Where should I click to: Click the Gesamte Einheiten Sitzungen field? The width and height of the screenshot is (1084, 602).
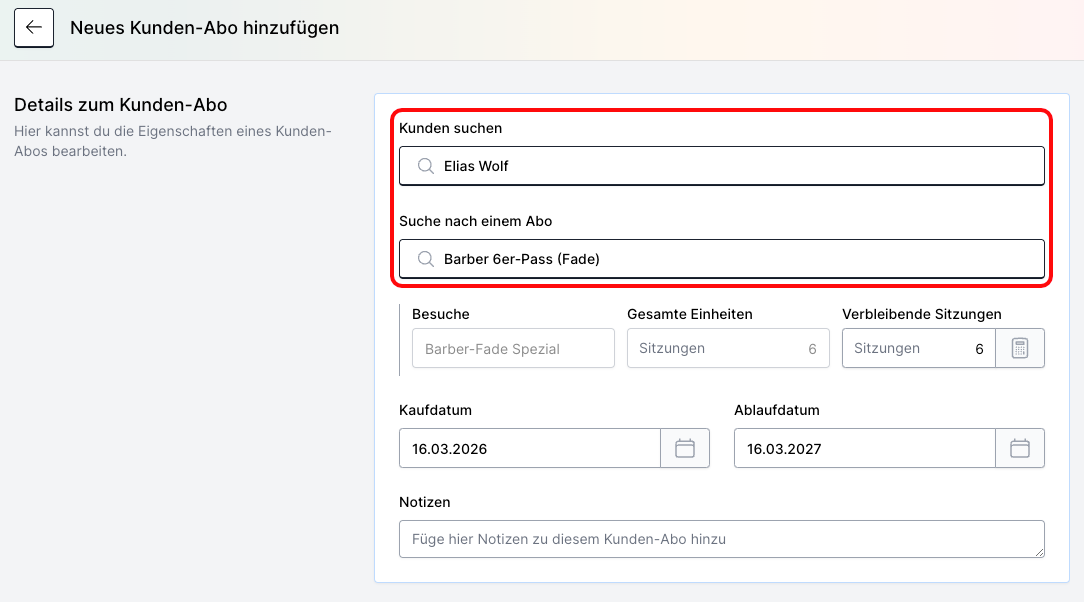coord(728,348)
